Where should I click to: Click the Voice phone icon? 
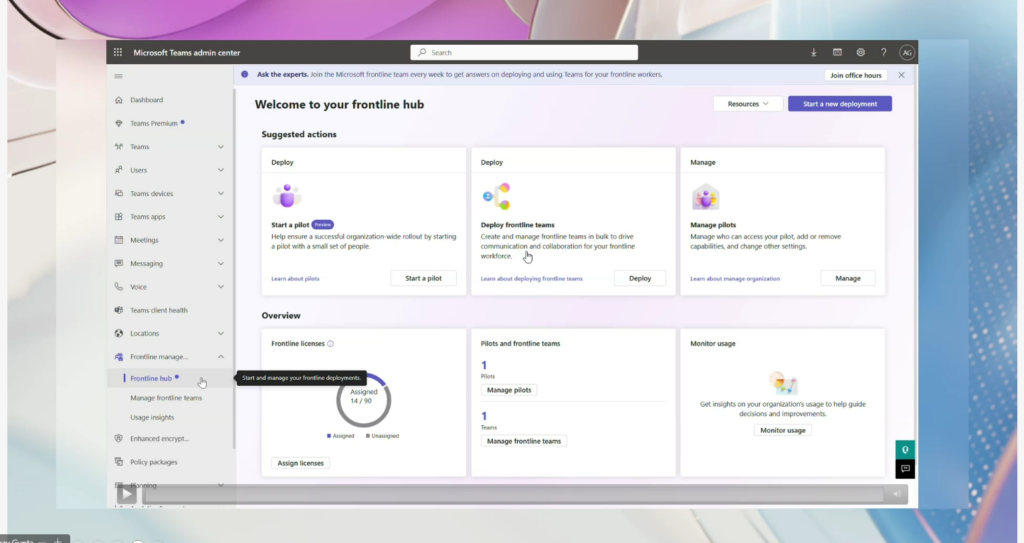(119, 286)
